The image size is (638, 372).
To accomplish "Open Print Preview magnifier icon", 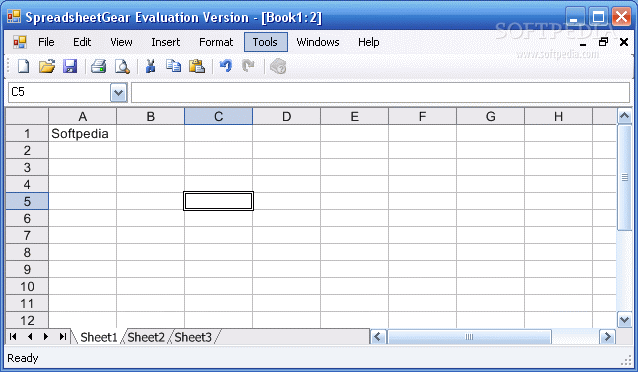I will 122,66.
